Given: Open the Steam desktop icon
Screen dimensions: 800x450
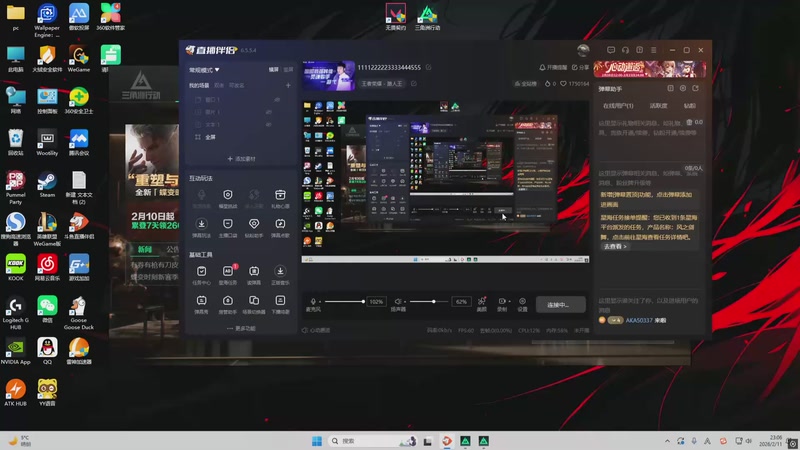Looking at the screenshot, I should point(47,184).
